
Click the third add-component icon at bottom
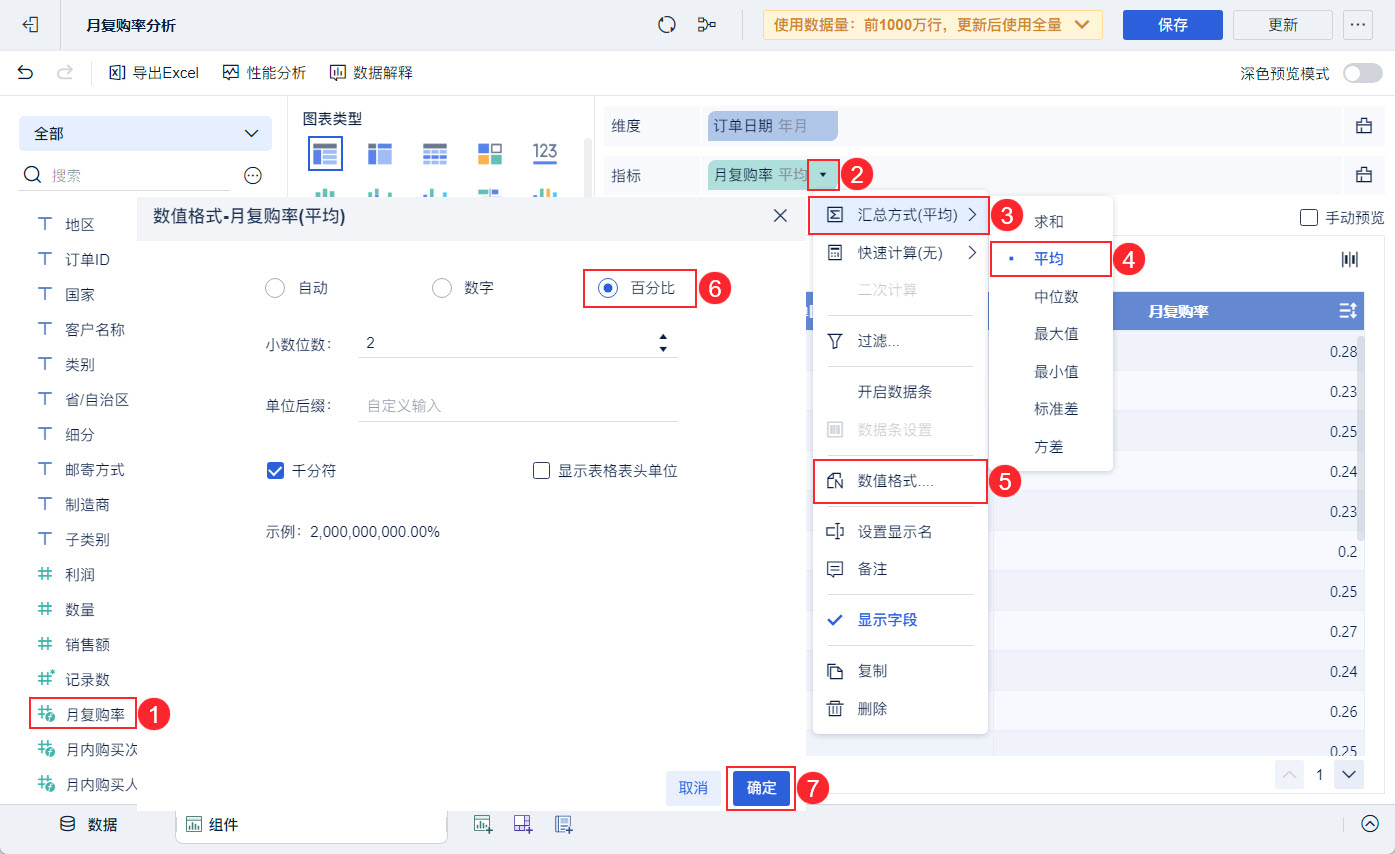pos(564,824)
